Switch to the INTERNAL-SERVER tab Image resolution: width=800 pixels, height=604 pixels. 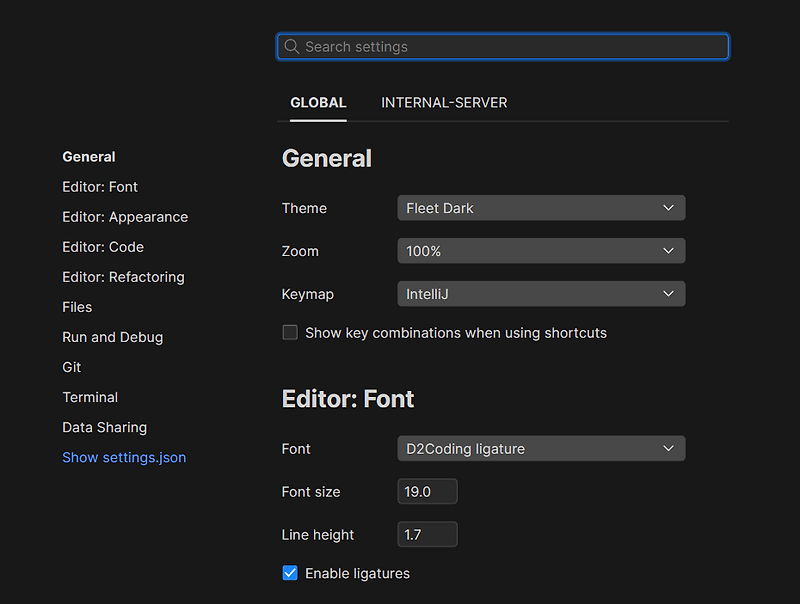(x=444, y=103)
